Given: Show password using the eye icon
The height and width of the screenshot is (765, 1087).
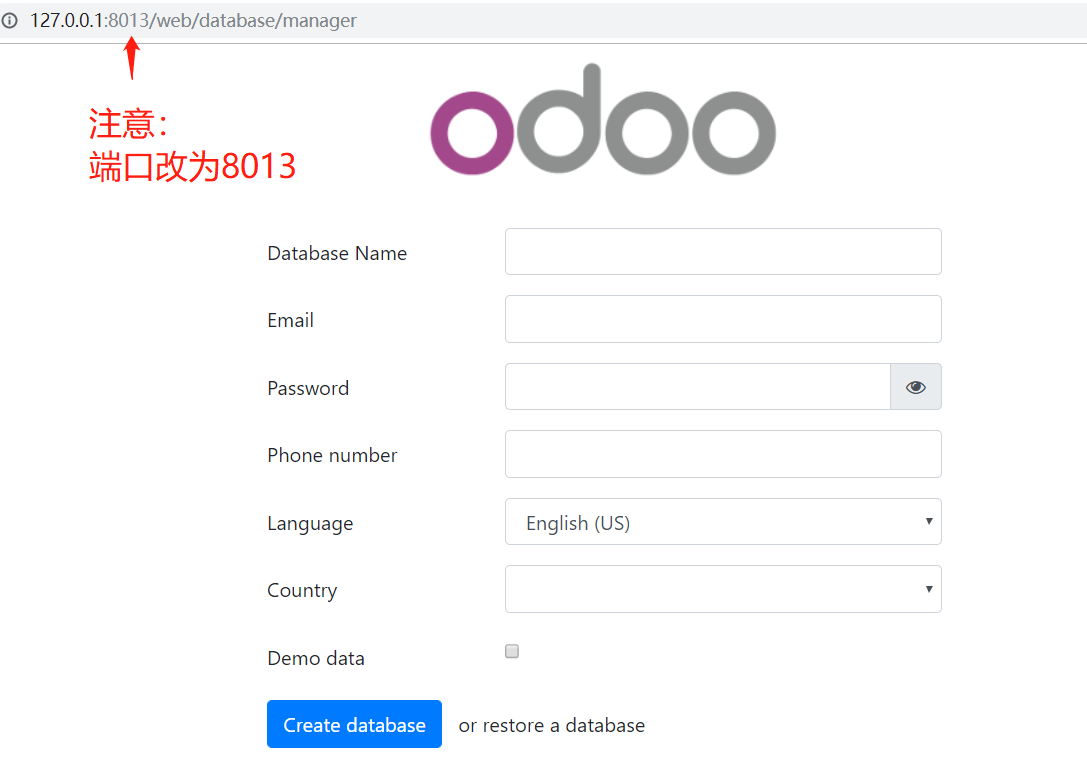Looking at the screenshot, I should tap(915, 387).
